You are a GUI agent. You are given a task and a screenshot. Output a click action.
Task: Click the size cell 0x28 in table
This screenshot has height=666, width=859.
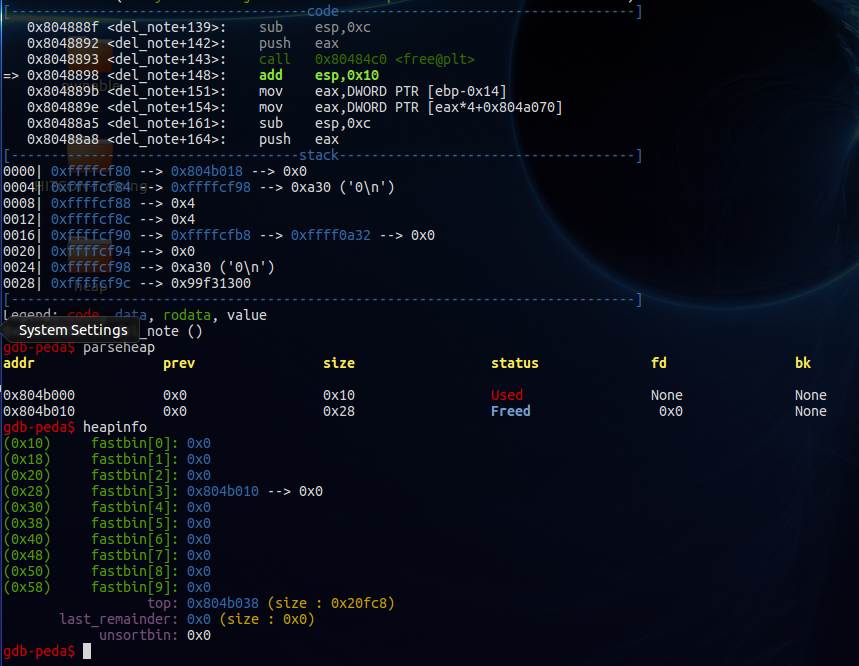coord(339,411)
